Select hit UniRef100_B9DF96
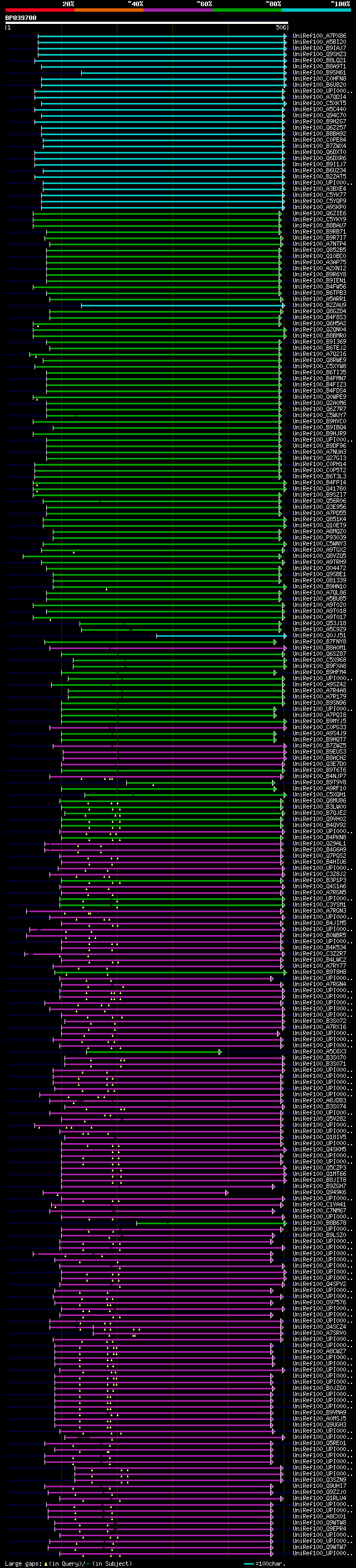The height and width of the screenshot is (1568, 356). coord(319,446)
